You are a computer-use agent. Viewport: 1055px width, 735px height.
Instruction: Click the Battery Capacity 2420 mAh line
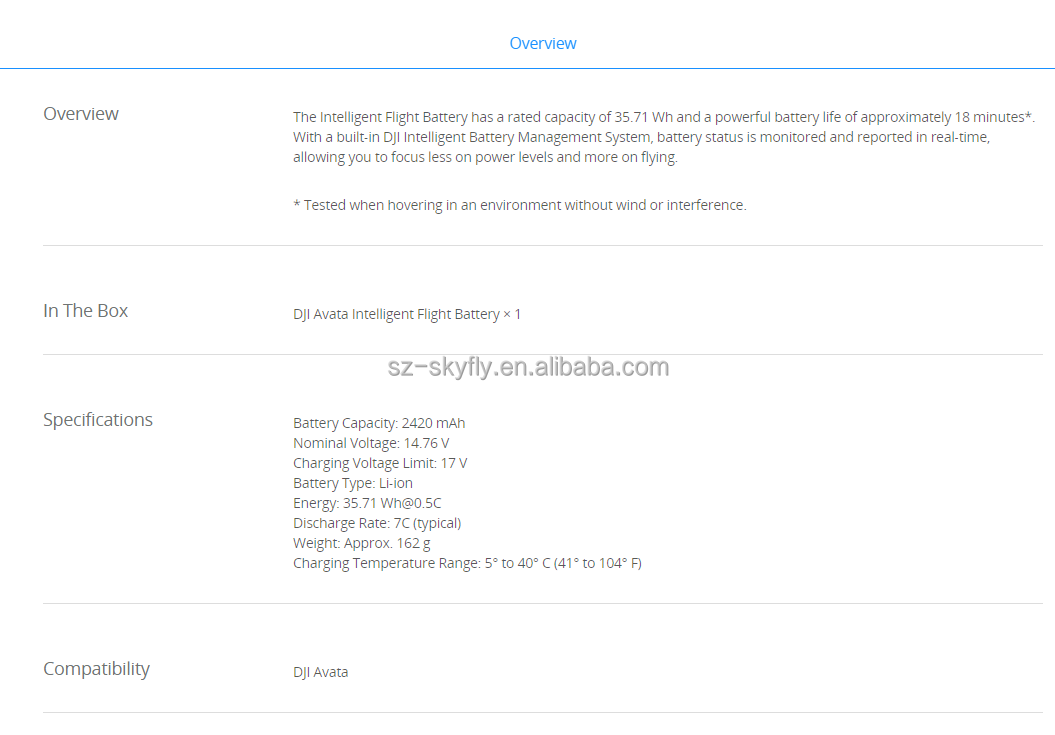379,423
